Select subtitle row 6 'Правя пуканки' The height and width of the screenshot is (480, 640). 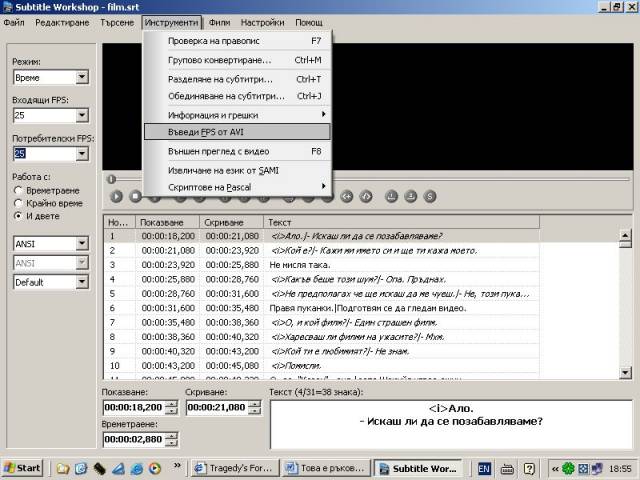point(322,308)
